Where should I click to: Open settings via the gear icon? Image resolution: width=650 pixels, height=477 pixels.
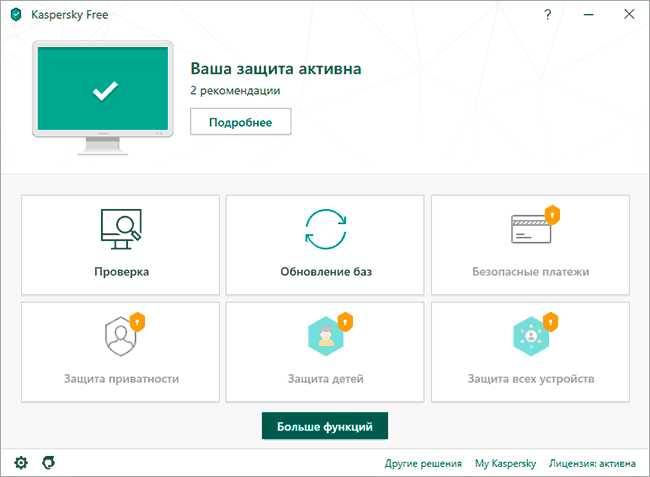click(21, 462)
